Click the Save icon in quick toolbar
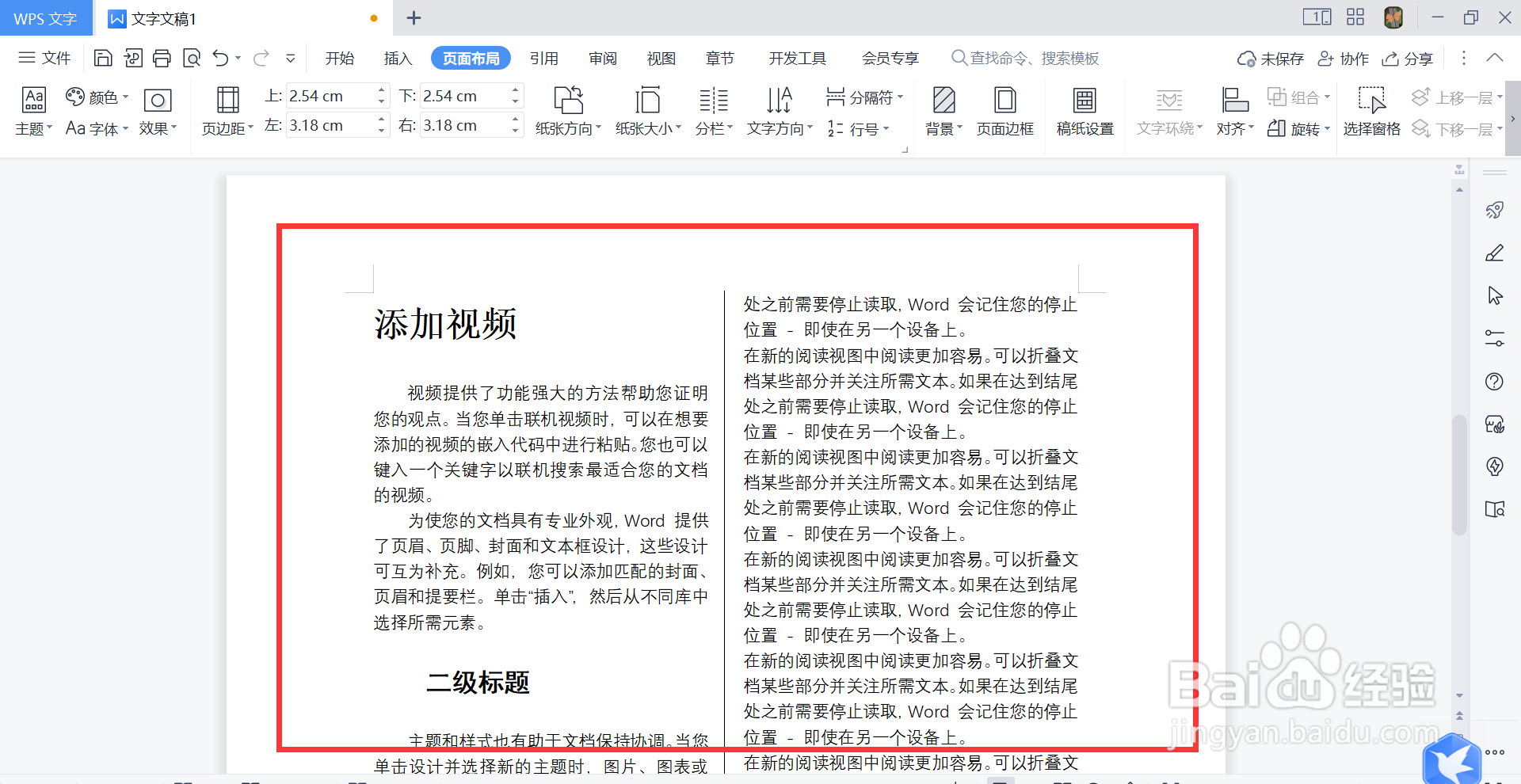 click(103, 58)
